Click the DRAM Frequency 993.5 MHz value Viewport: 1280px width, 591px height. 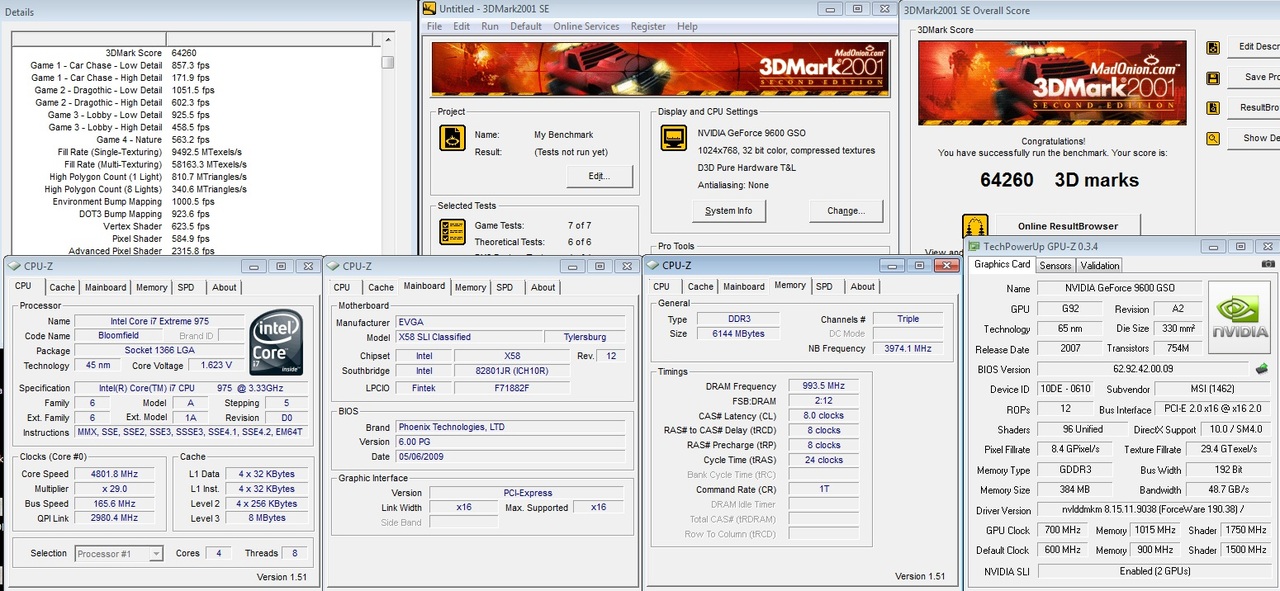[x=823, y=386]
